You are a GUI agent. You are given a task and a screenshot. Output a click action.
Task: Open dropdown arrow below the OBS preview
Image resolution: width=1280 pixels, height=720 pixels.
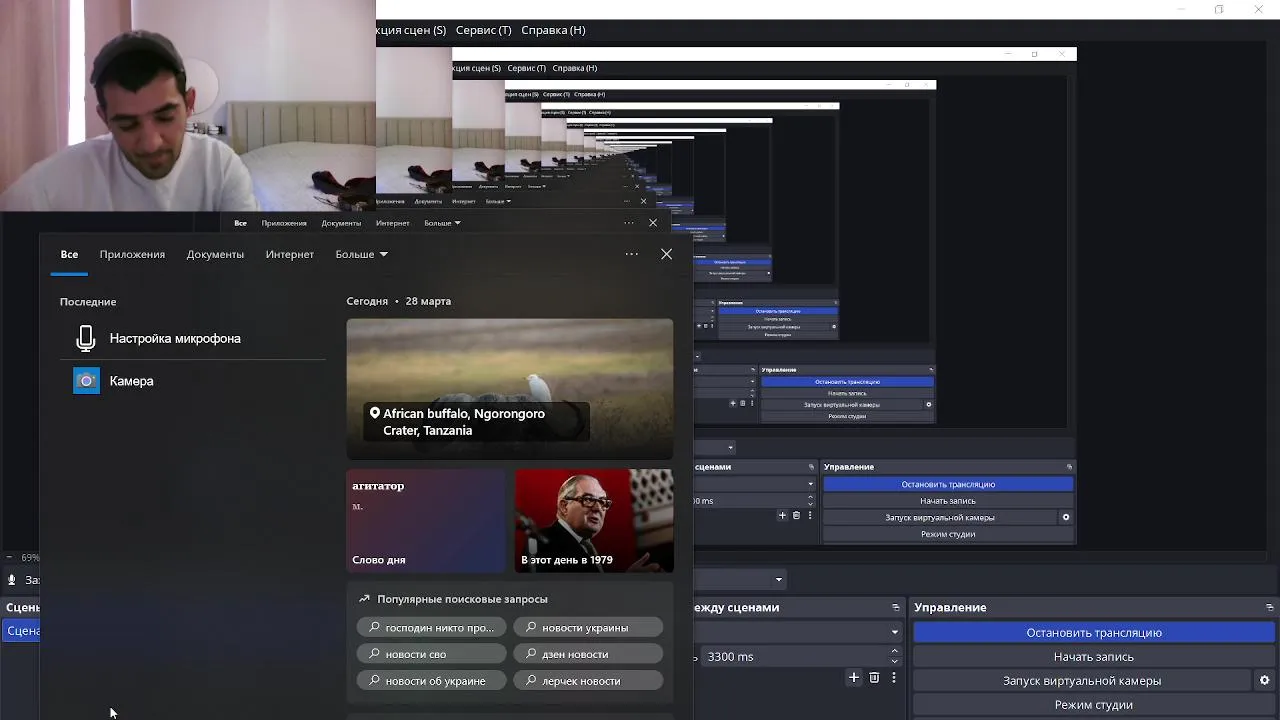click(778, 579)
